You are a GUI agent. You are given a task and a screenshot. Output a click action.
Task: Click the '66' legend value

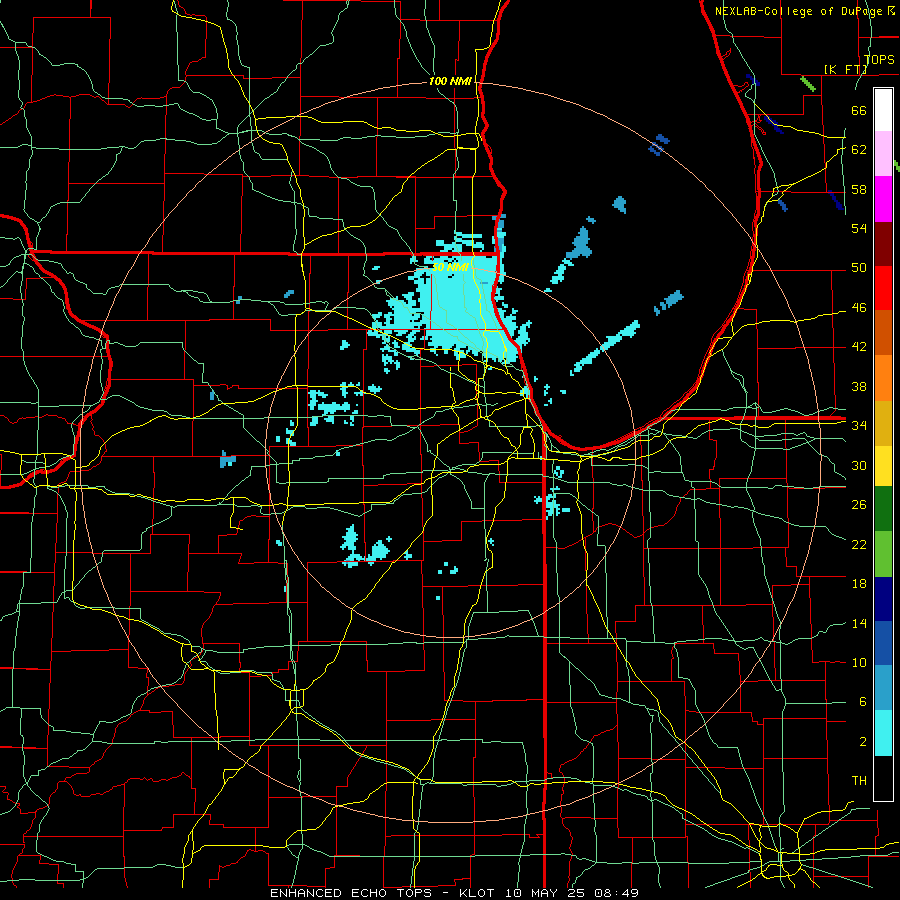point(859,110)
